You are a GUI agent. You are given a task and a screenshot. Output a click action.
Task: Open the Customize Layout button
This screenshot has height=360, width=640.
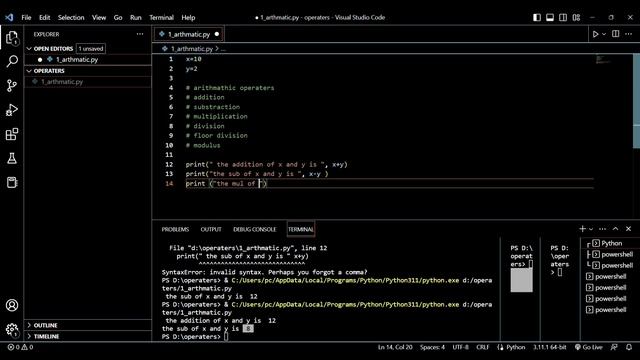click(x=576, y=18)
